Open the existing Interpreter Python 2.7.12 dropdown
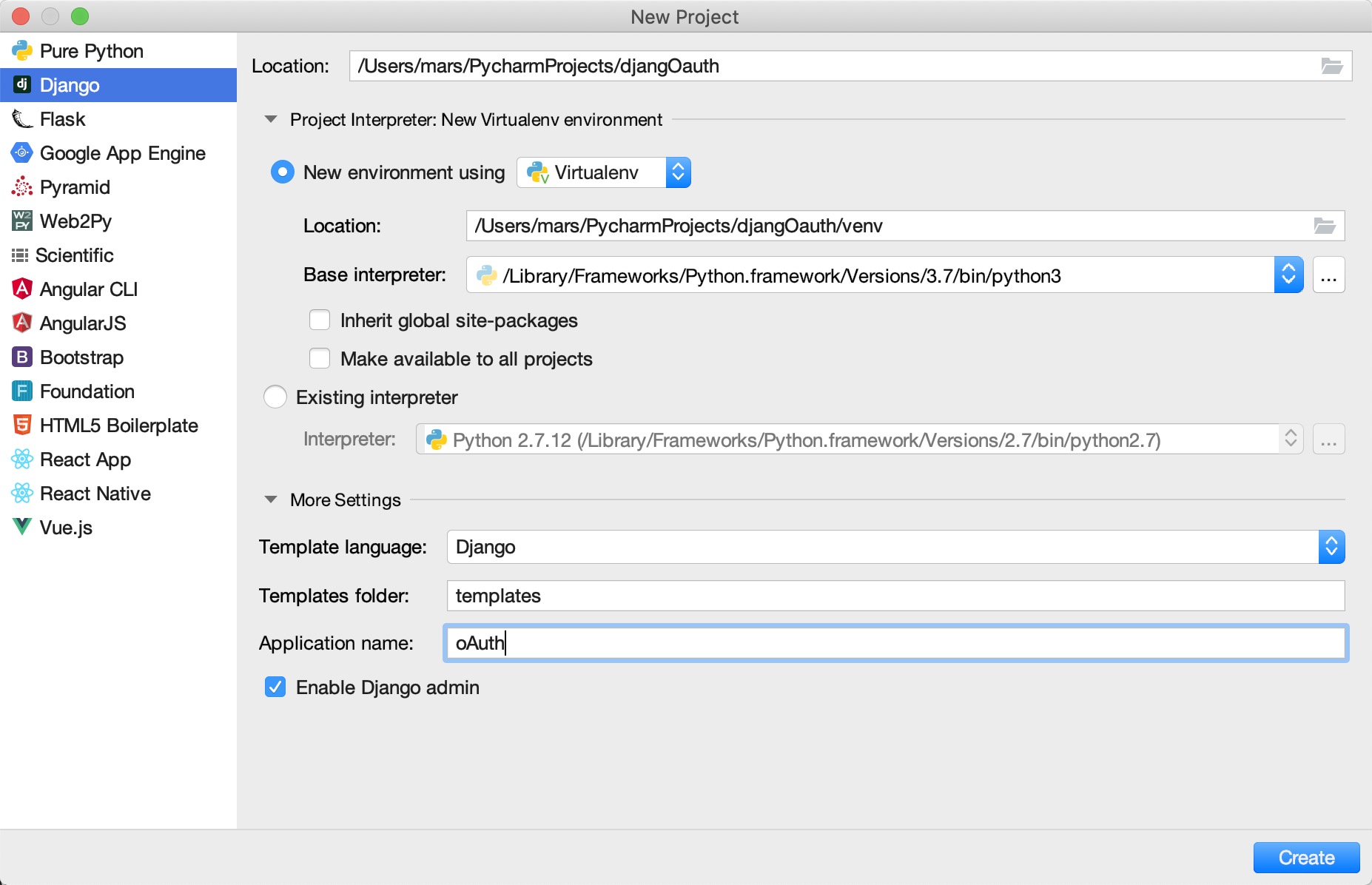This screenshot has width=1372, height=885. click(x=859, y=440)
